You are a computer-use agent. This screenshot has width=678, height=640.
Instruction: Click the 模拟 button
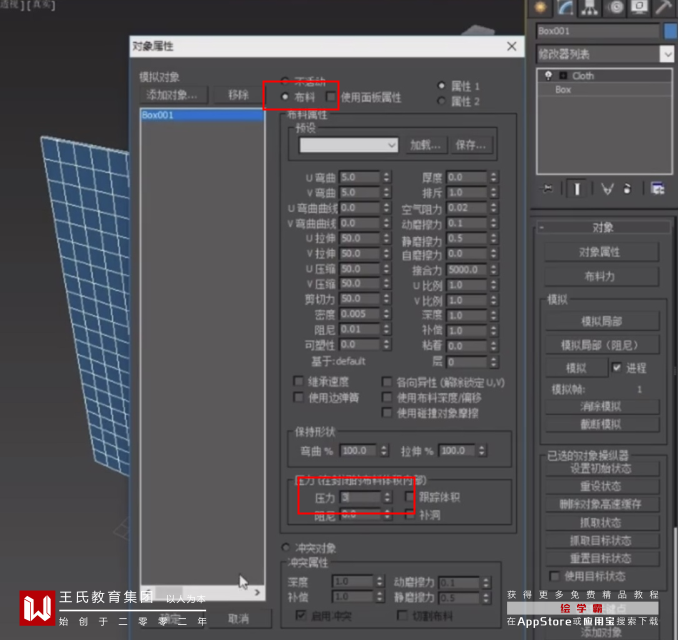tap(576, 368)
